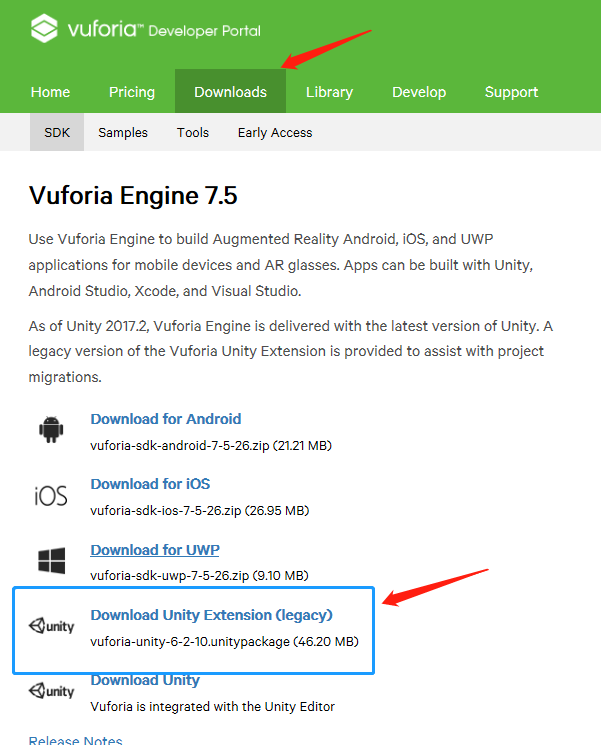Download the Unity Extension (legacy) package

pos(211,615)
